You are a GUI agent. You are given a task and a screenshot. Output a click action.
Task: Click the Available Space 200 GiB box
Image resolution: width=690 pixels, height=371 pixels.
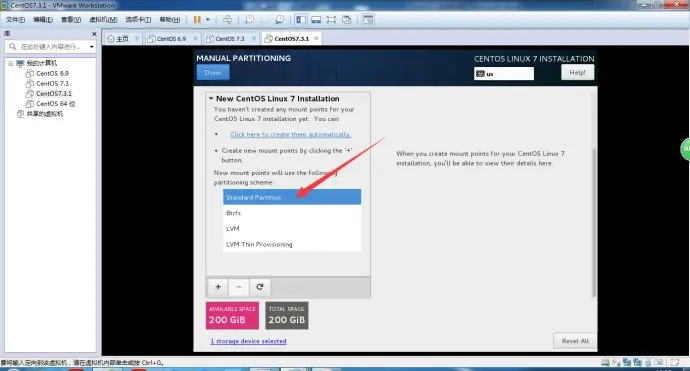pyautogui.click(x=232, y=315)
